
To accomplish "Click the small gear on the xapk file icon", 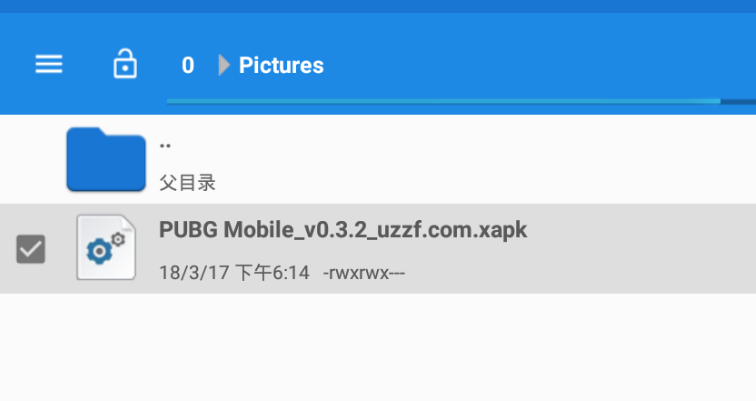I will coord(118,239).
